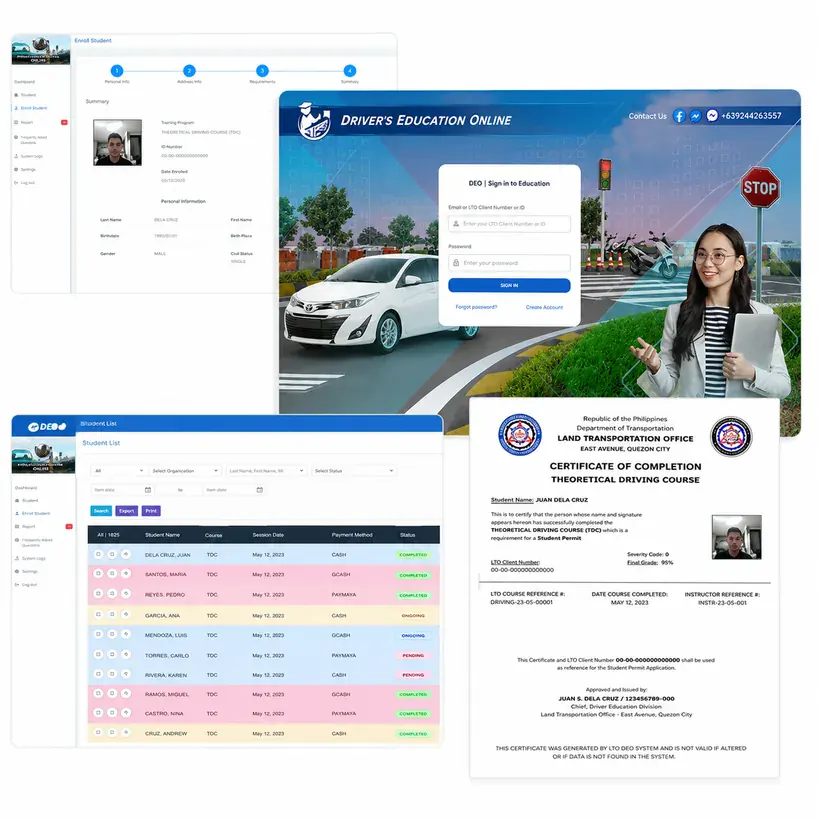Click the student photo on the certificate
Screen dimensions: 820x820
(x=736, y=537)
